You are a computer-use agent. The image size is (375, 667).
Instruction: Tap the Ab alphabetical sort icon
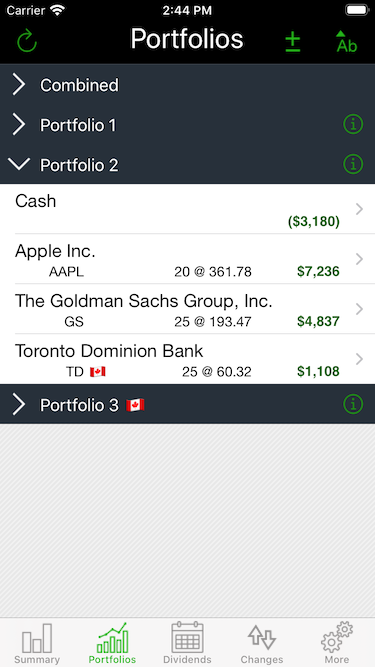(x=347, y=42)
